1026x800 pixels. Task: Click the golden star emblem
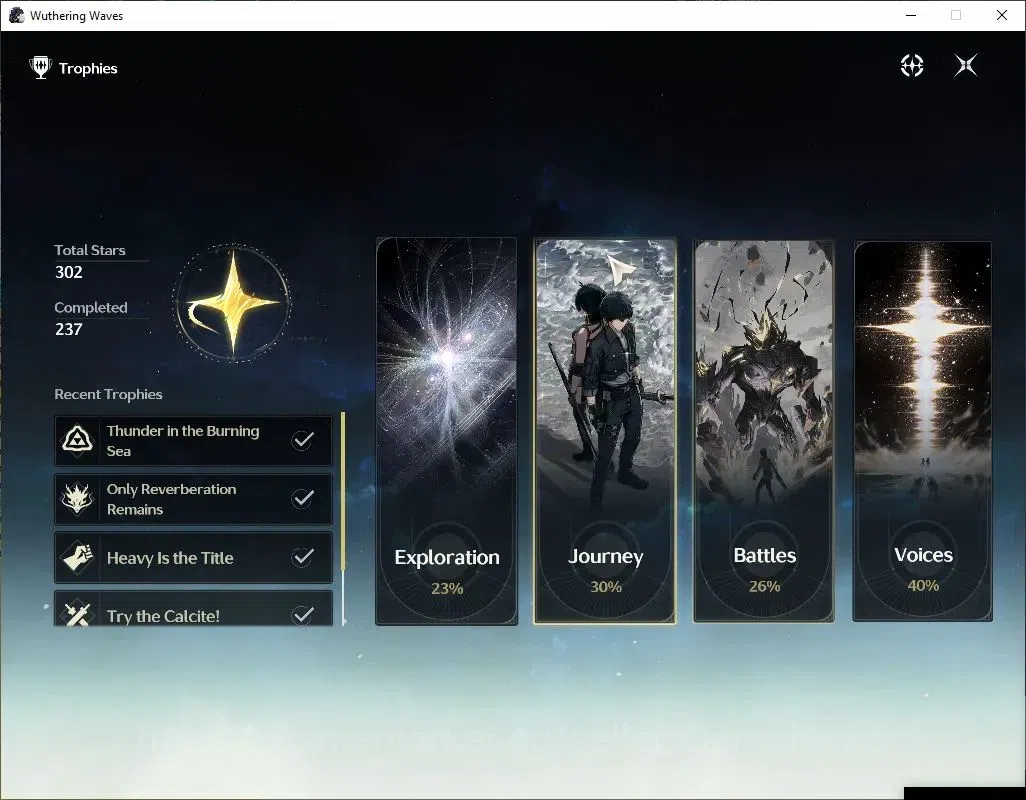pos(232,302)
